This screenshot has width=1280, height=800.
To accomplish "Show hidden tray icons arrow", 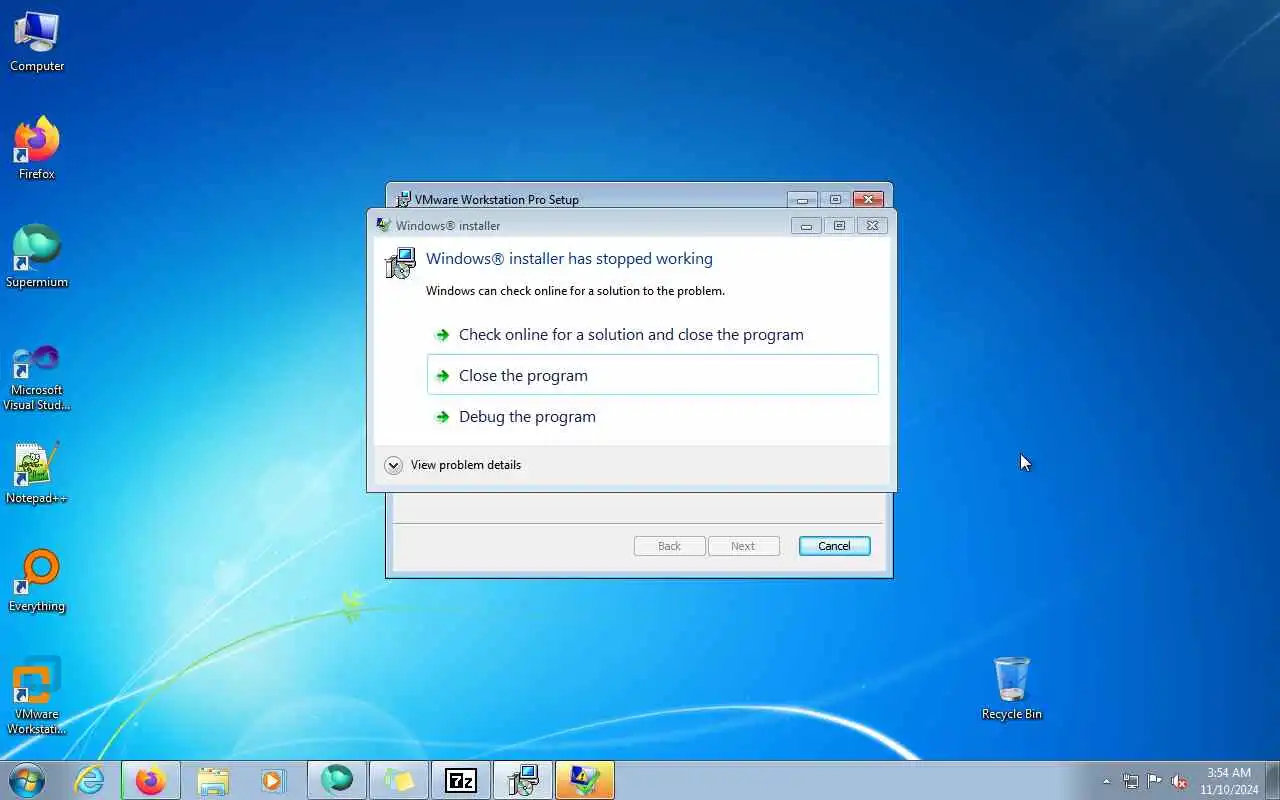I will pos(1106,781).
